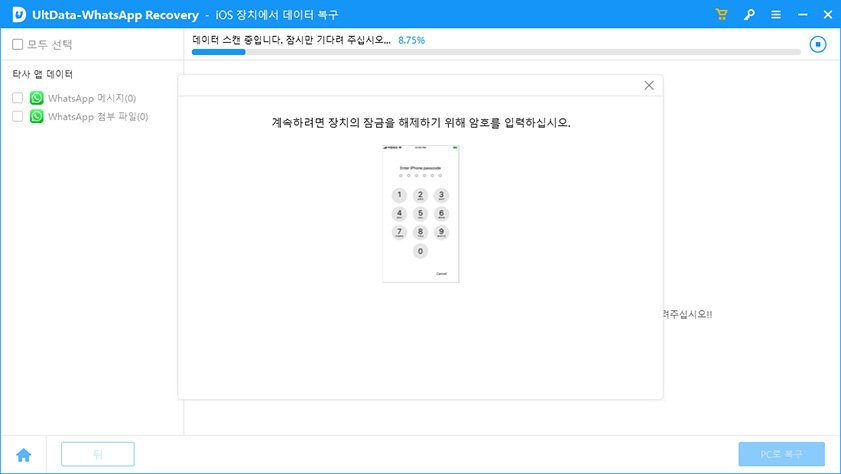Open the key-shaped register icon

[749, 14]
